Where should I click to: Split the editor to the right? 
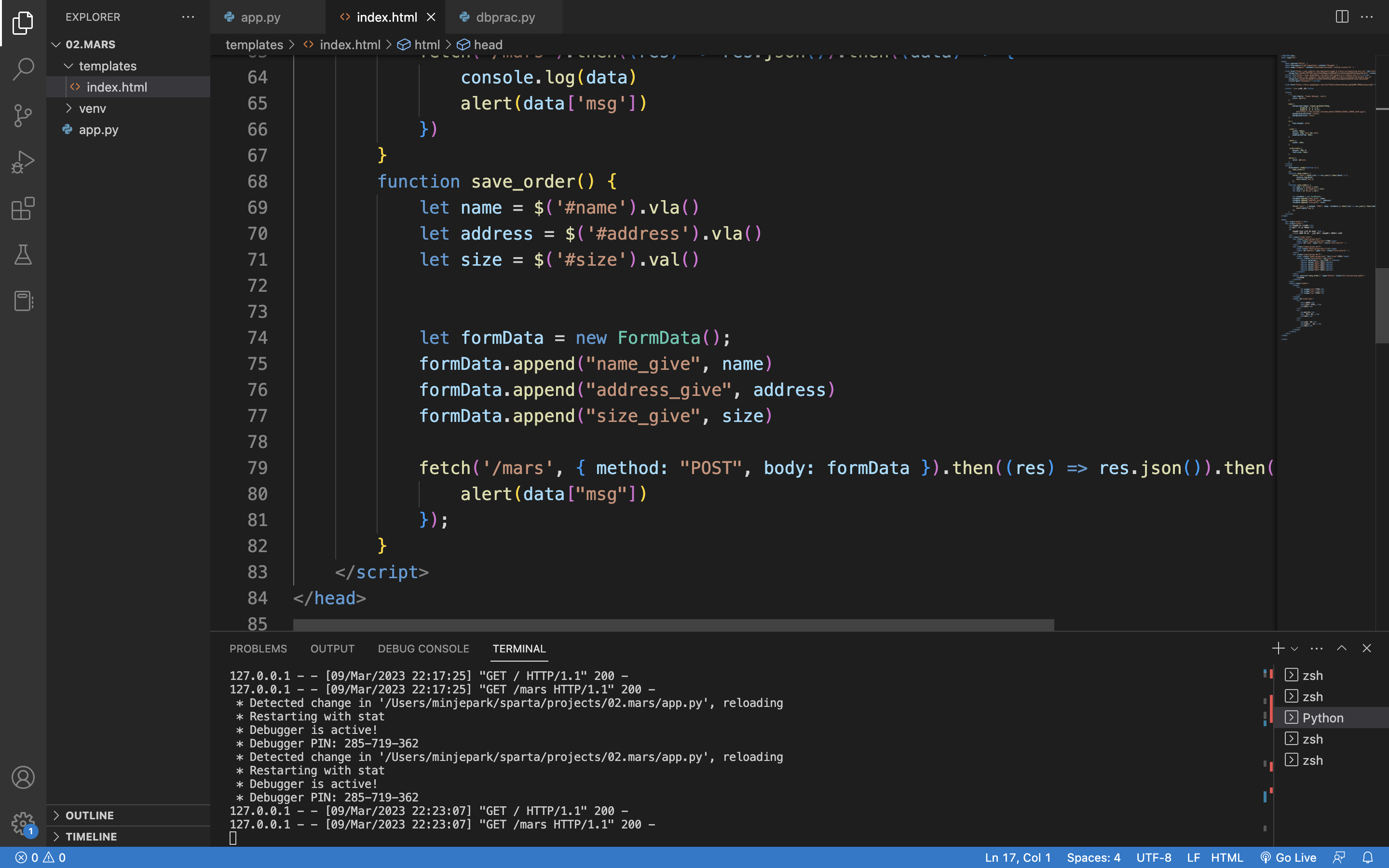tap(1342, 17)
